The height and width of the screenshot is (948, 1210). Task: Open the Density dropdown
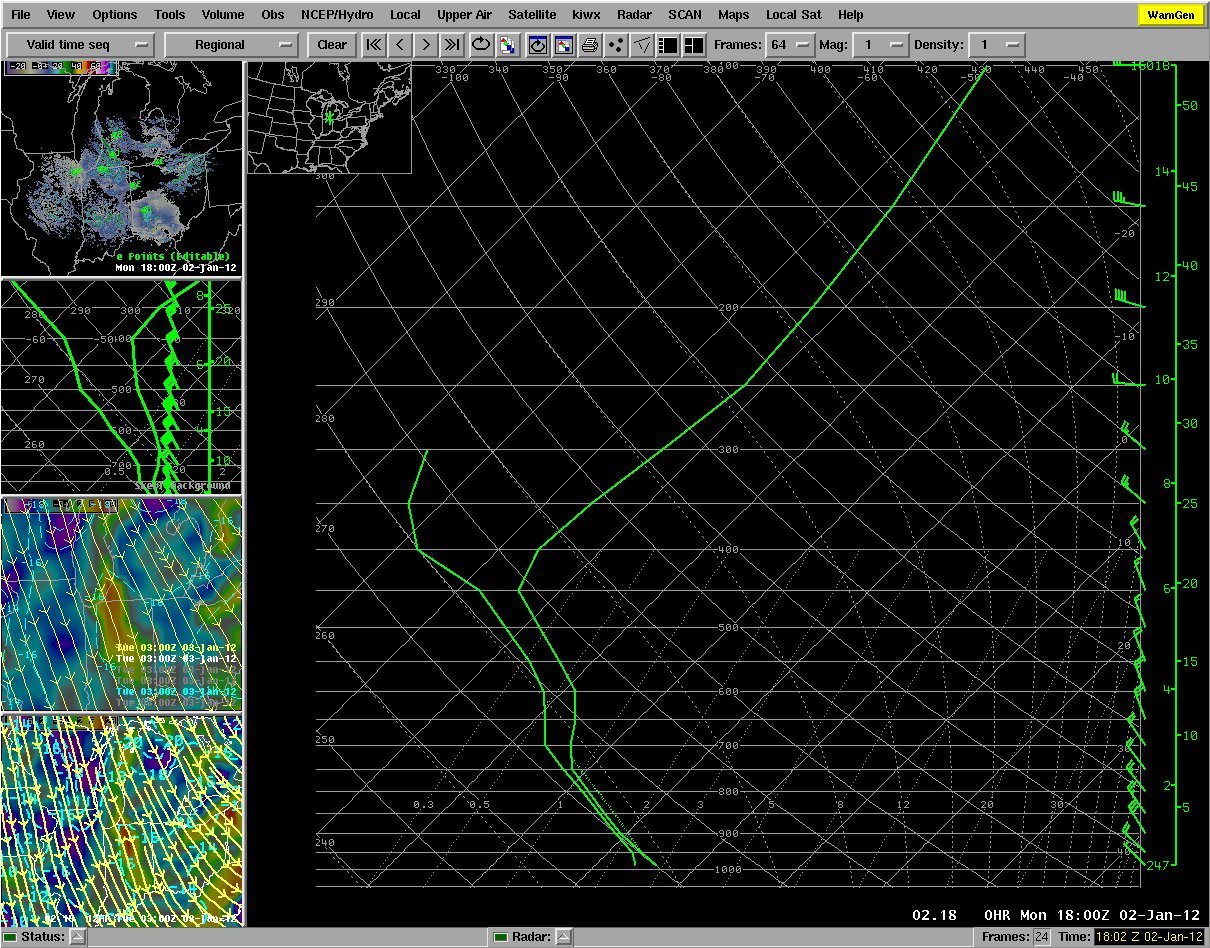pos(998,44)
